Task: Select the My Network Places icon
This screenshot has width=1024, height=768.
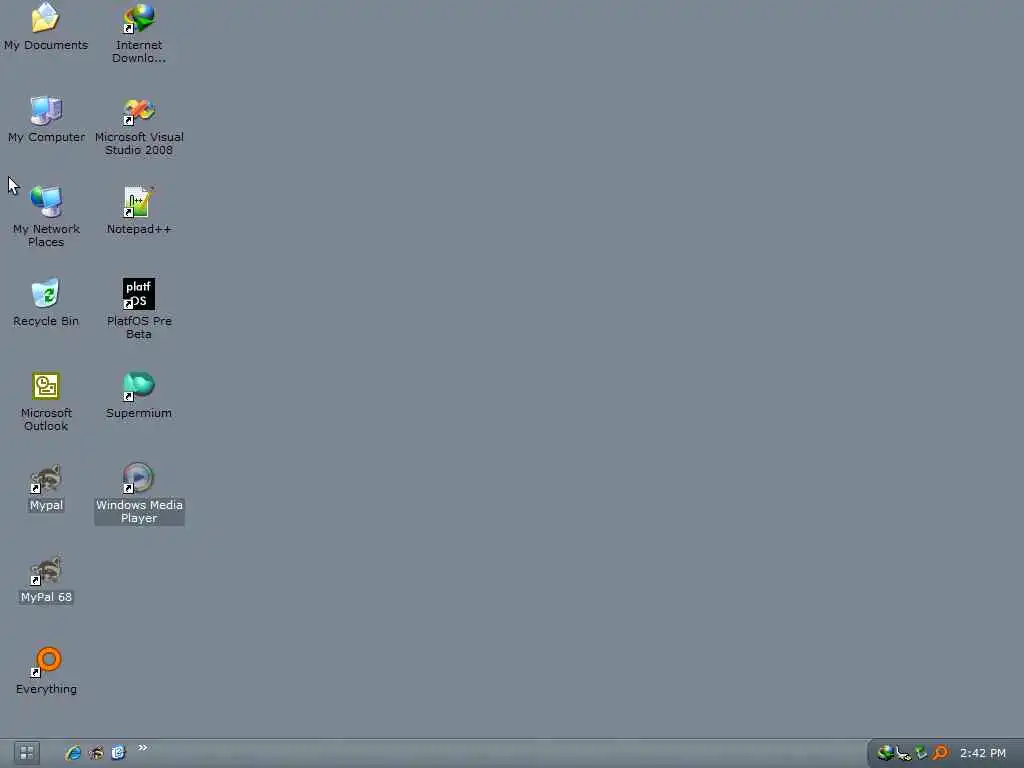Action: [x=46, y=217]
